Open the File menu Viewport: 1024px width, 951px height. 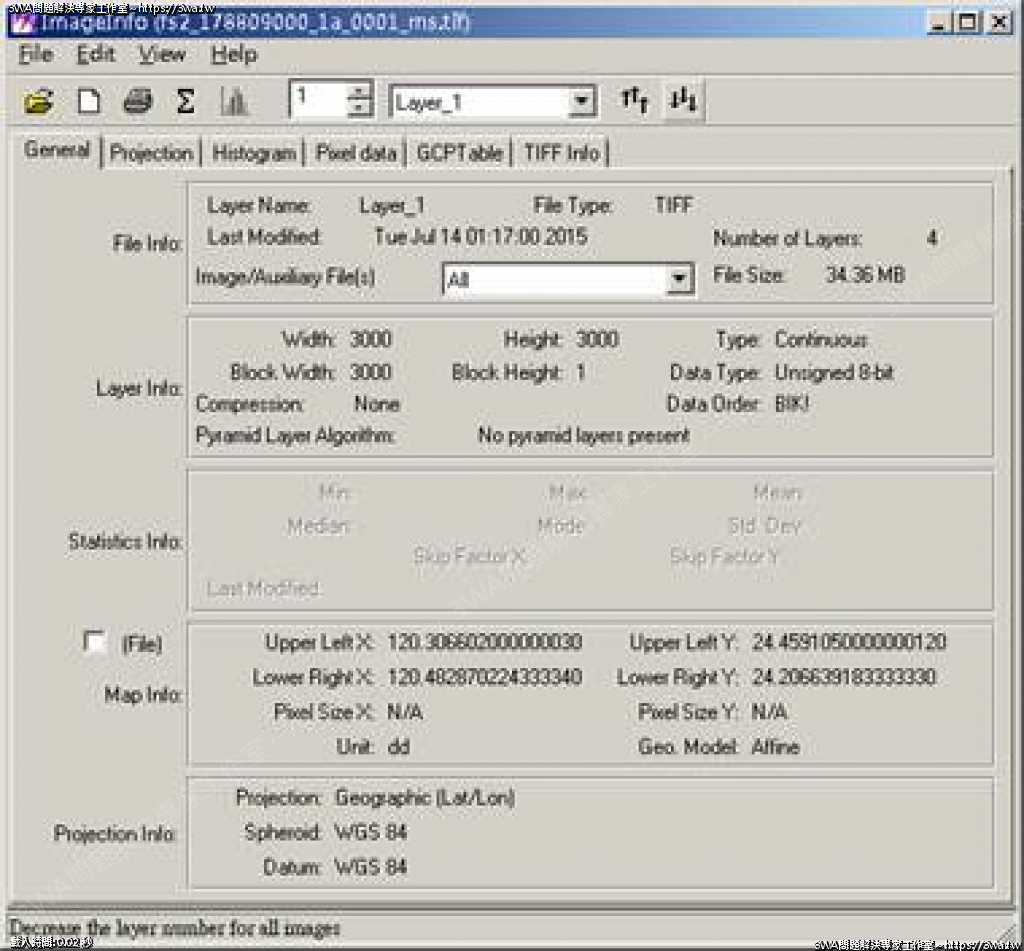click(35, 55)
